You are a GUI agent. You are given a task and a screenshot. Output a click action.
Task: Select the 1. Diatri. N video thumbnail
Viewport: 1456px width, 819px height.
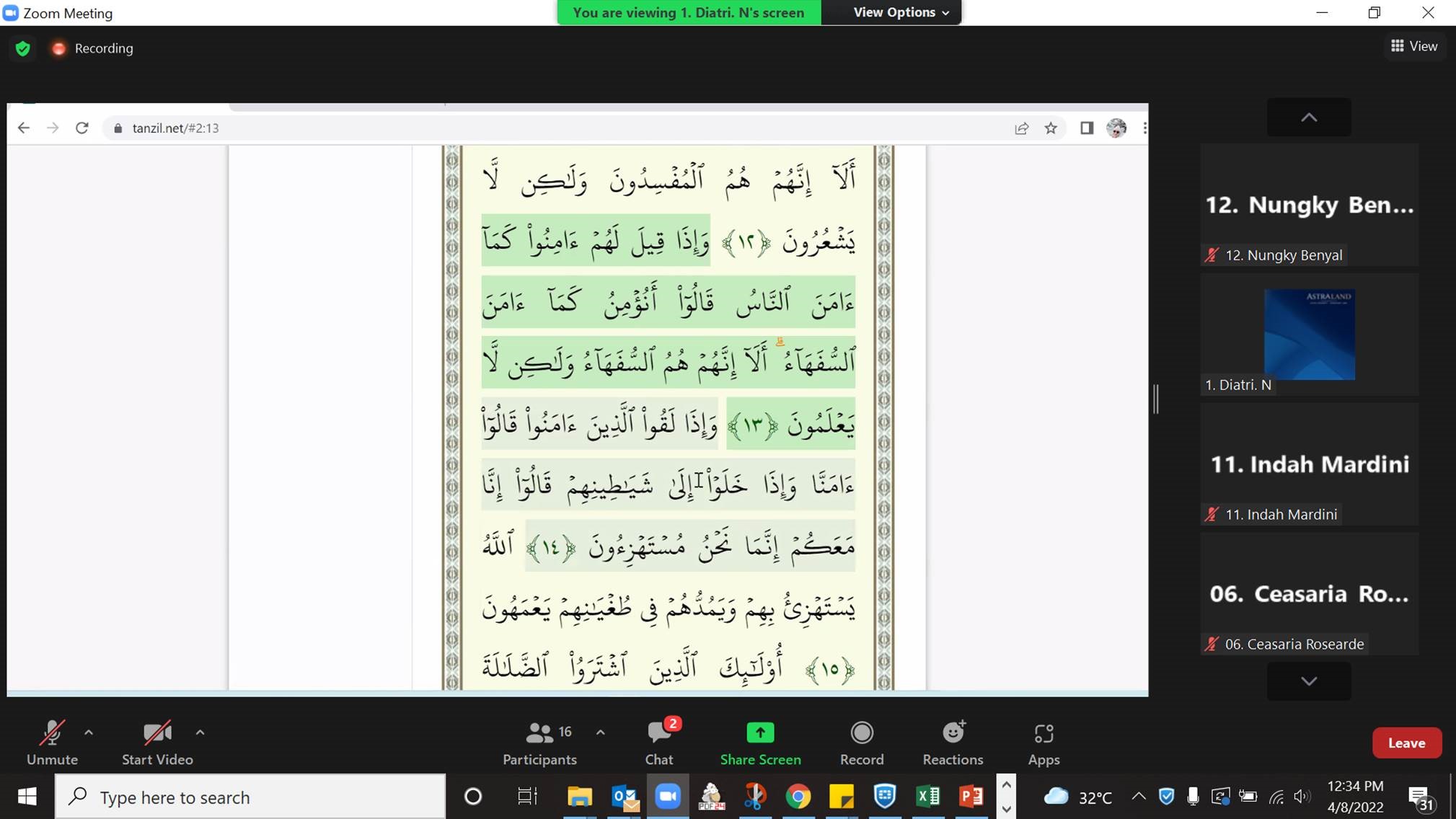point(1309,335)
